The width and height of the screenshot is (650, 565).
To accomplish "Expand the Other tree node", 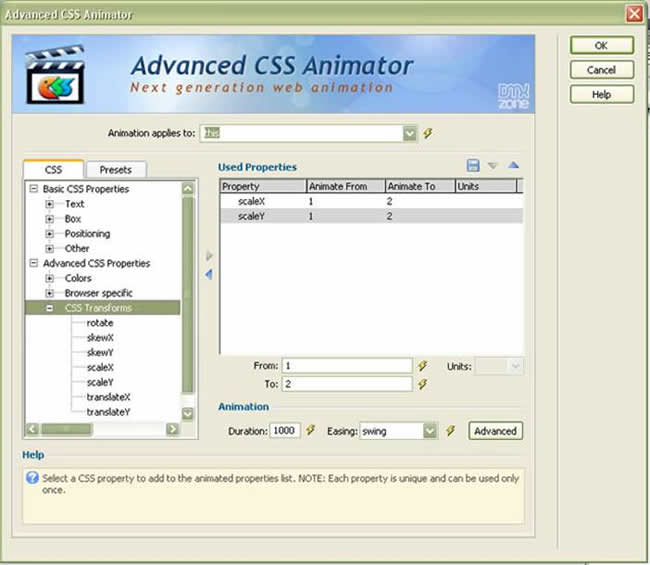I will click(49, 249).
